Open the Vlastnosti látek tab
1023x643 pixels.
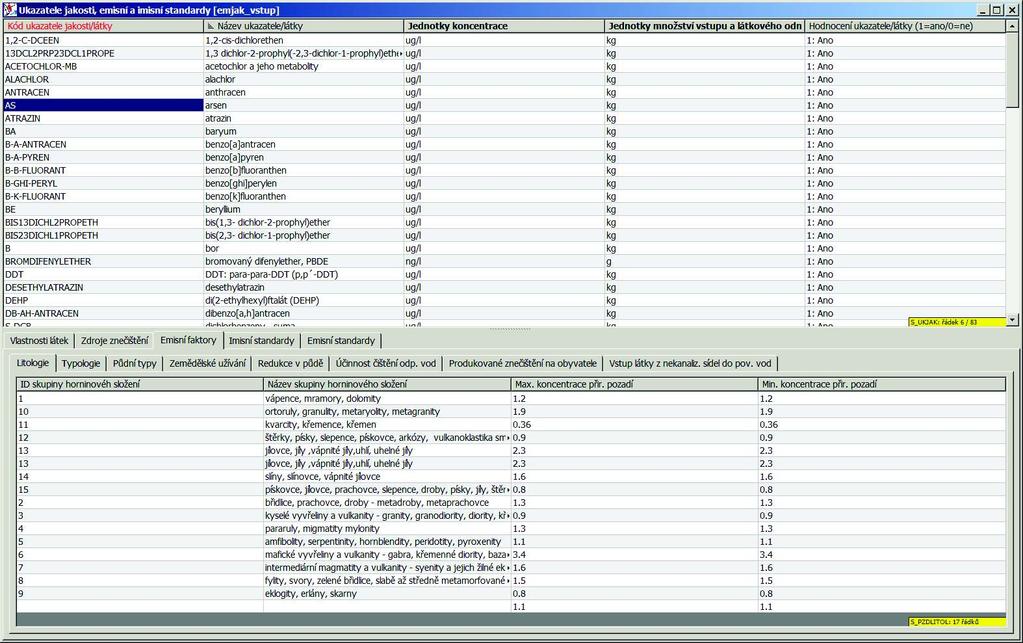pyautogui.click(x=39, y=340)
